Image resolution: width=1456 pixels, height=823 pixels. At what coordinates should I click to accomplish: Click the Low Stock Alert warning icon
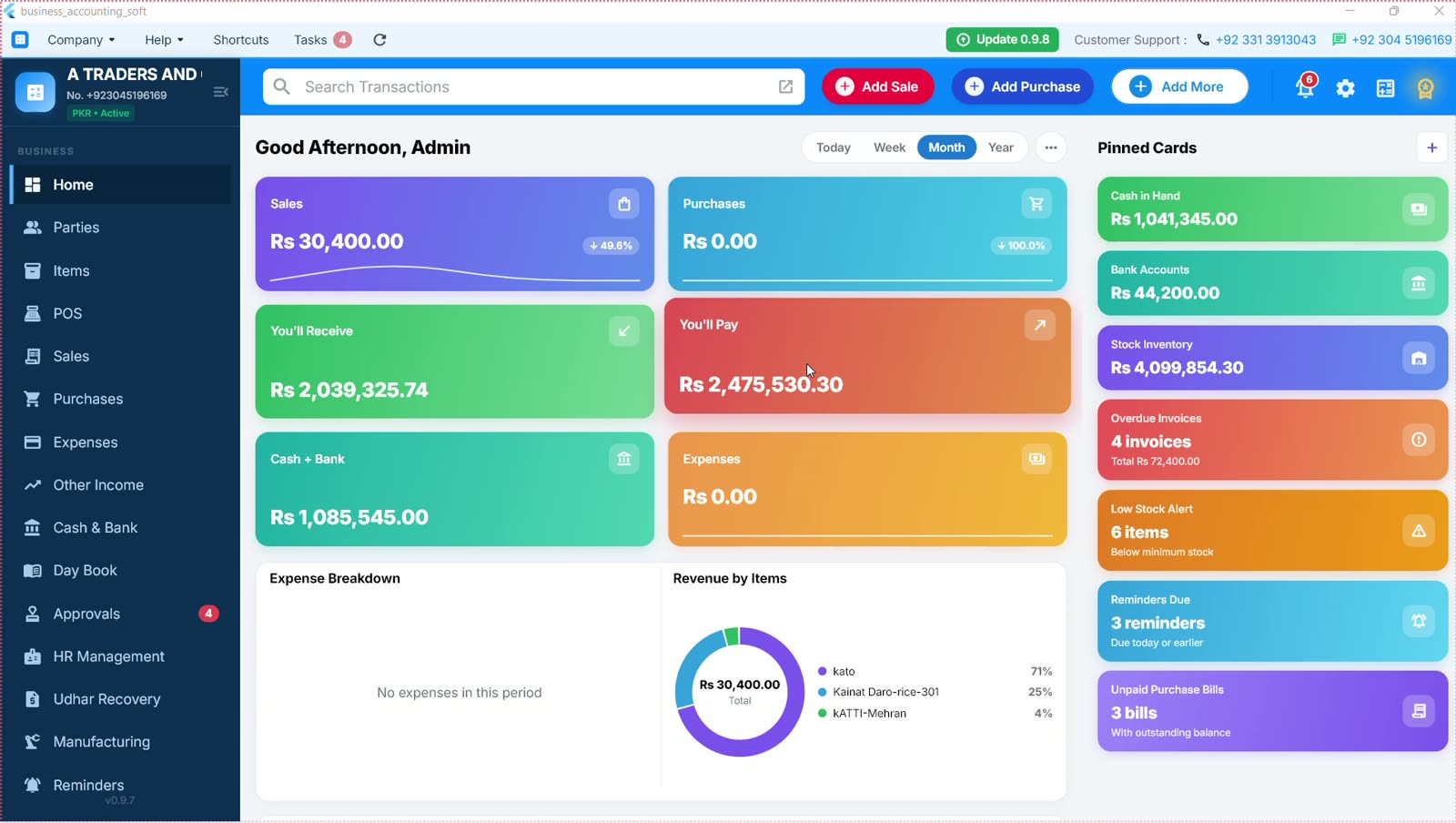(x=1419, y=531)
